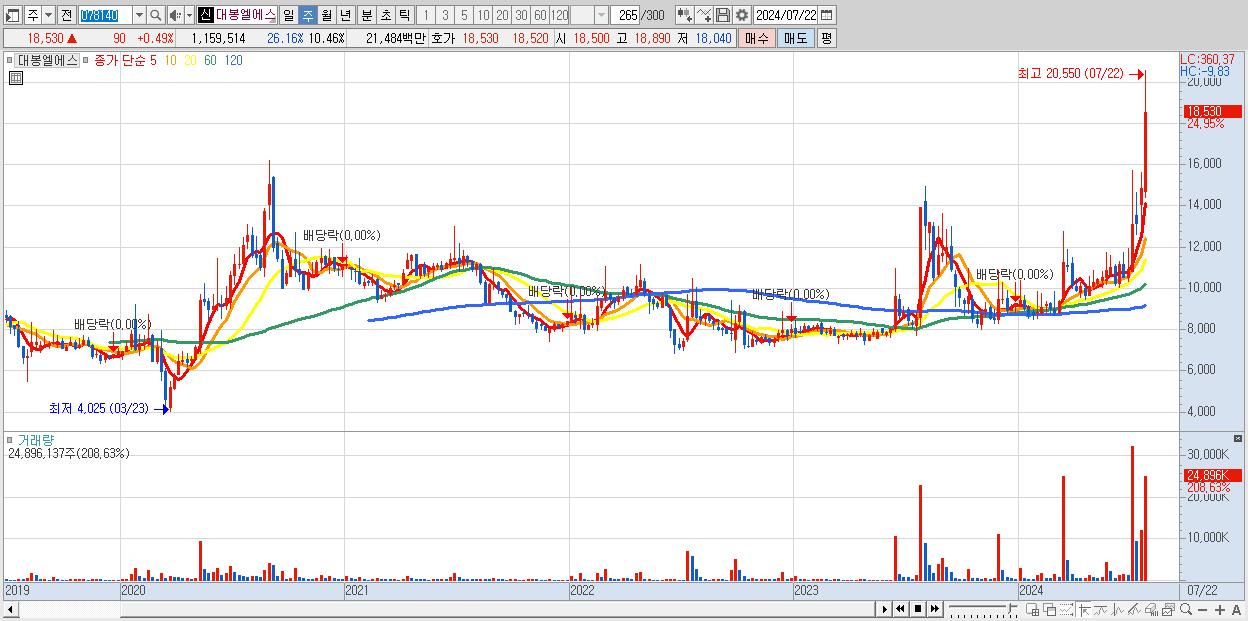
Task: Open the 주 market-type dropdown arrow
Action: point(48,15)
